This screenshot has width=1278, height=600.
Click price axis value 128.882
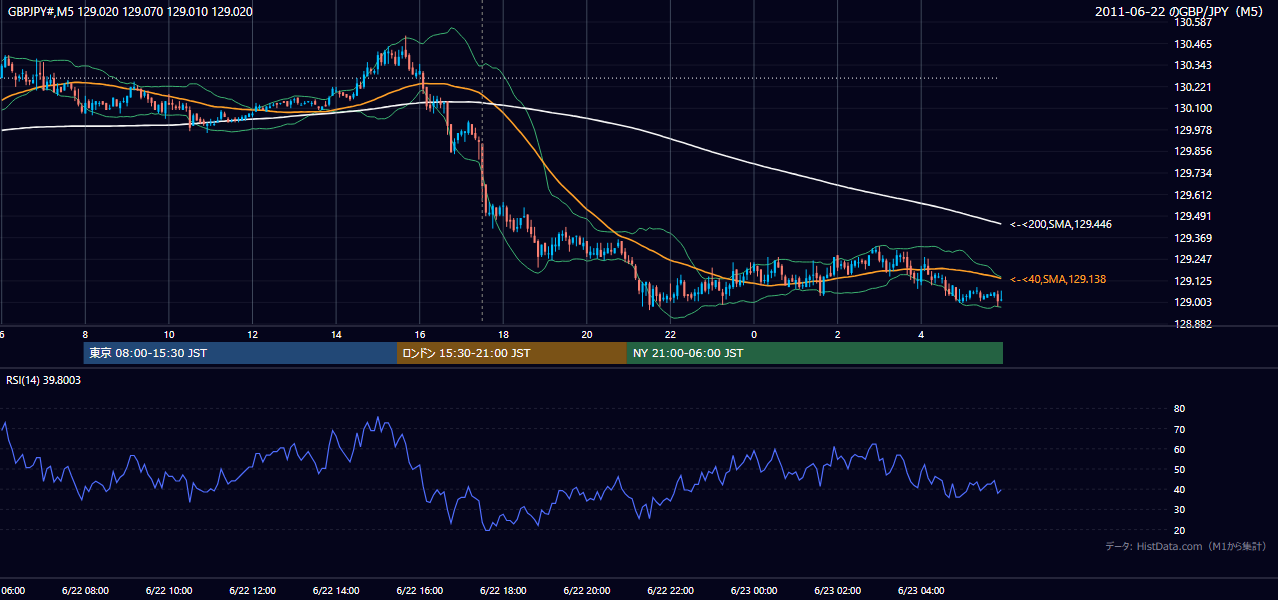1193,324
